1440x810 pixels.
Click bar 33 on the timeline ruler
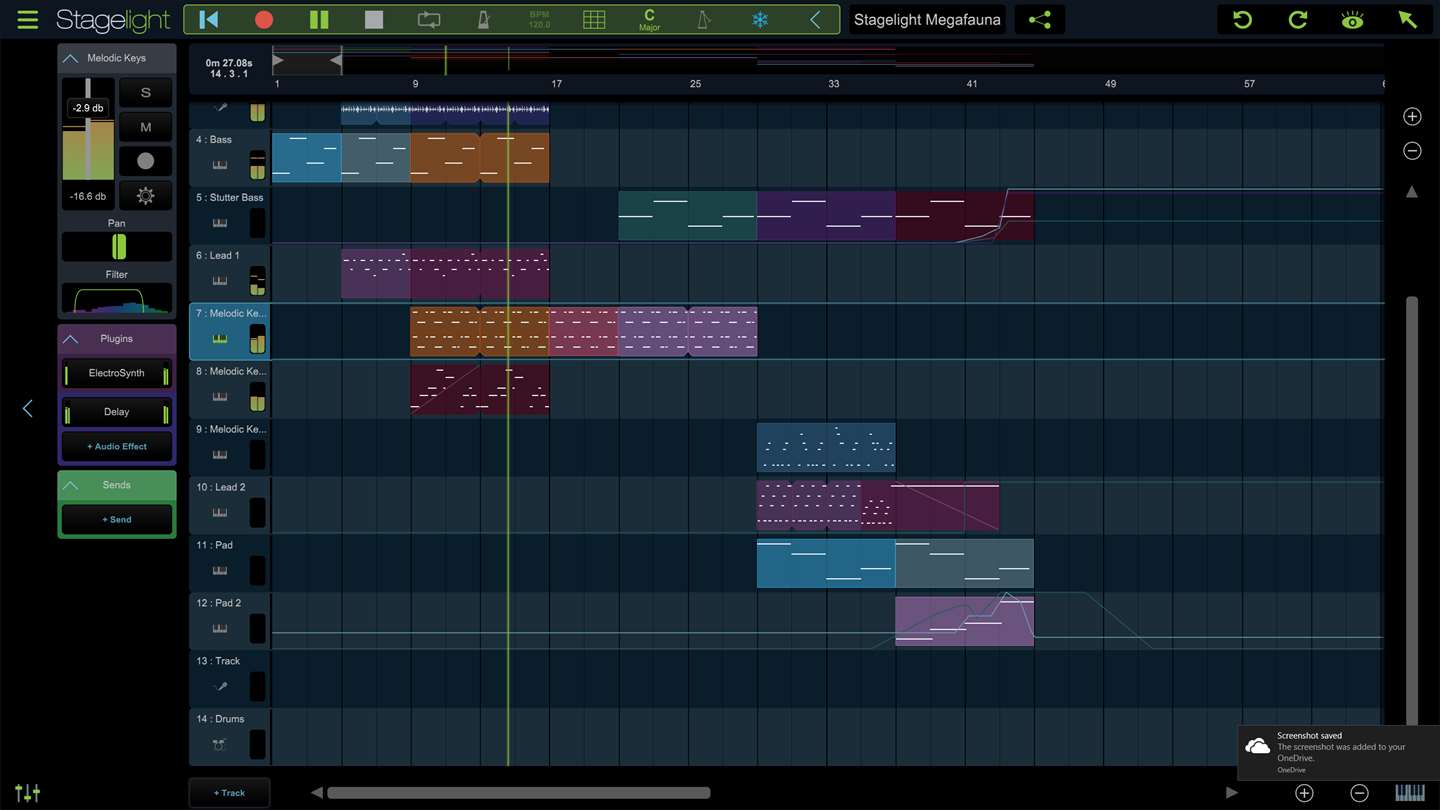tap(833, 84)
